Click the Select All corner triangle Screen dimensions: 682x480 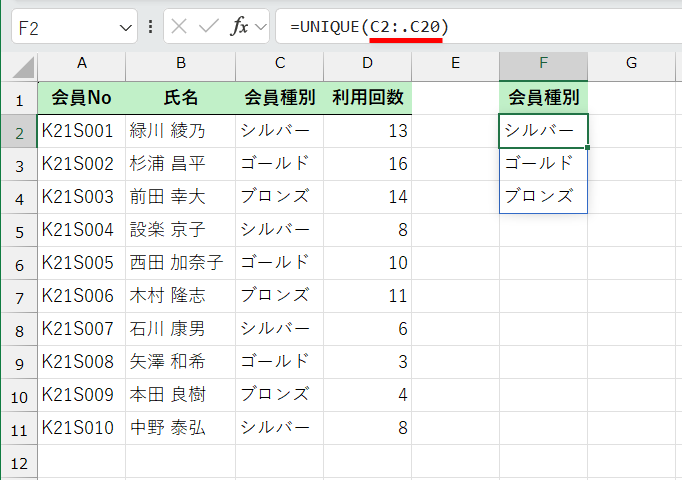click(23, 68)
